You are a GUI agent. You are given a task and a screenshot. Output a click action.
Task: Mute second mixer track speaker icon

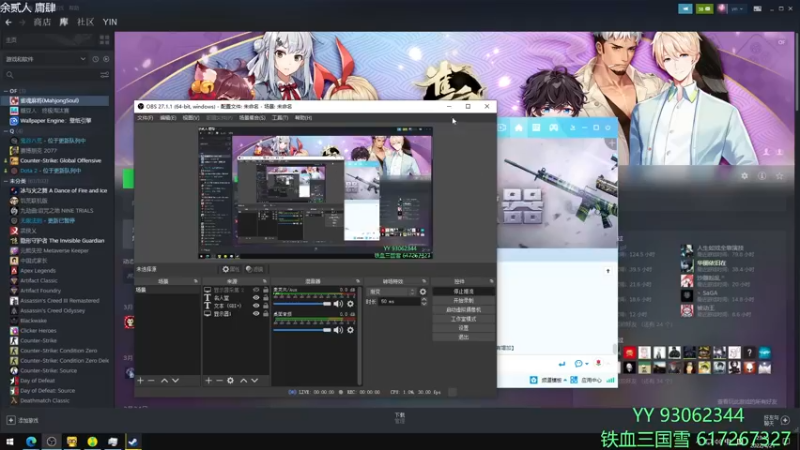point(338,330)
